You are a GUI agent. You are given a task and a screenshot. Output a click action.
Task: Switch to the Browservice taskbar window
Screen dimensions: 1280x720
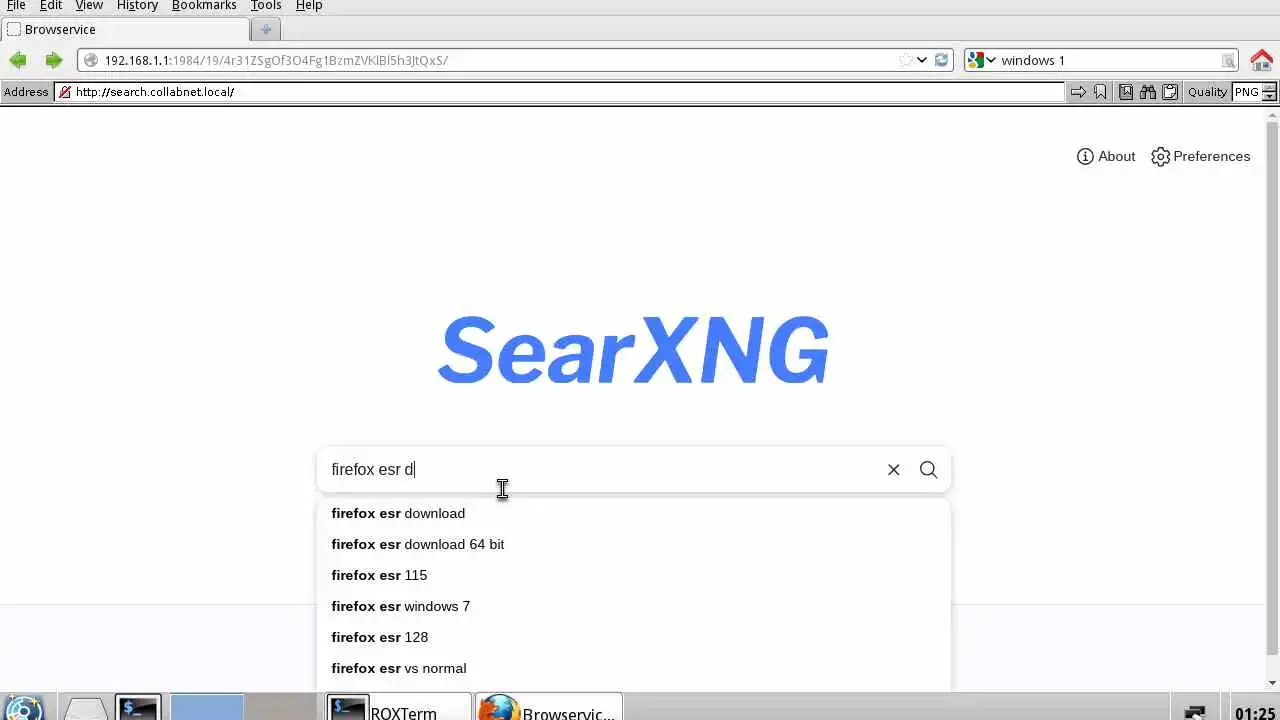(x=549, y=708)
